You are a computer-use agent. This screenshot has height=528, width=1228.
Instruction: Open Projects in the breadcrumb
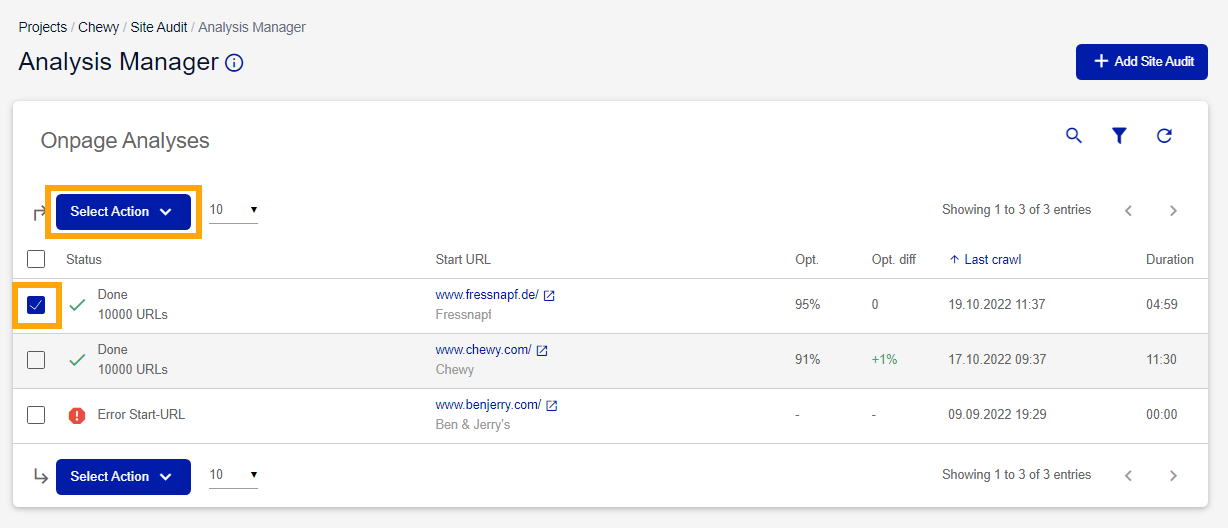point(43,27)
